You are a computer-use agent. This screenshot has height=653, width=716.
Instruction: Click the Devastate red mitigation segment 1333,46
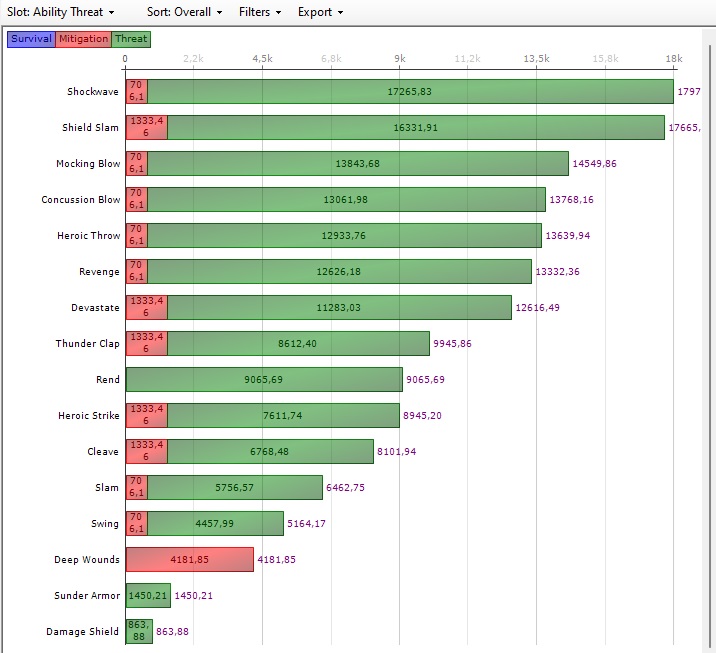(147, 308)
